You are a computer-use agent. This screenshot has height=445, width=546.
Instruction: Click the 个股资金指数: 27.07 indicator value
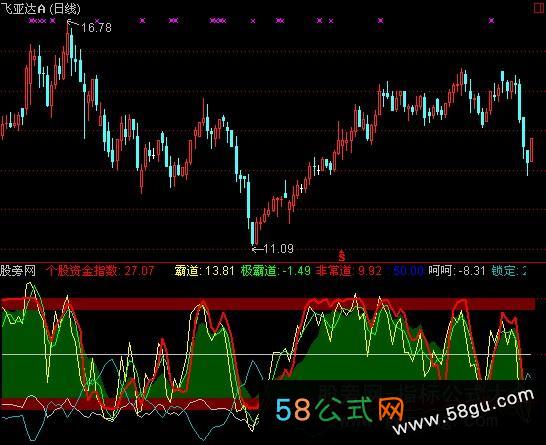click(x=100, y=271)
